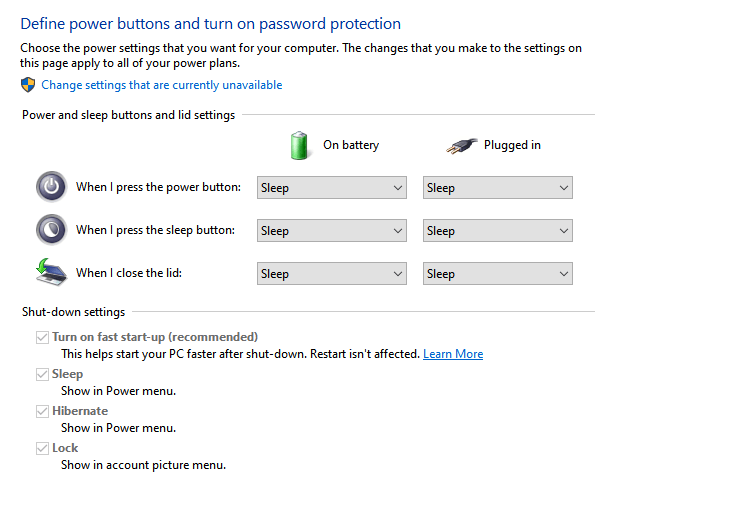738x524 pixels.
Task: Open power button Plugged in dropdown
Action: [x=498, y=188]
